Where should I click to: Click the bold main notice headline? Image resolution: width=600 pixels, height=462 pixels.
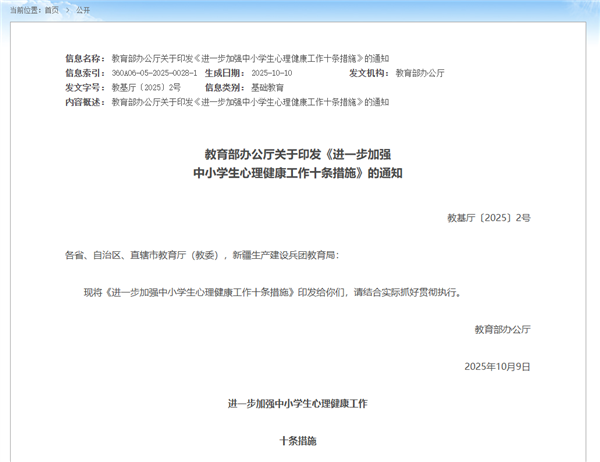tap(296, 163)
